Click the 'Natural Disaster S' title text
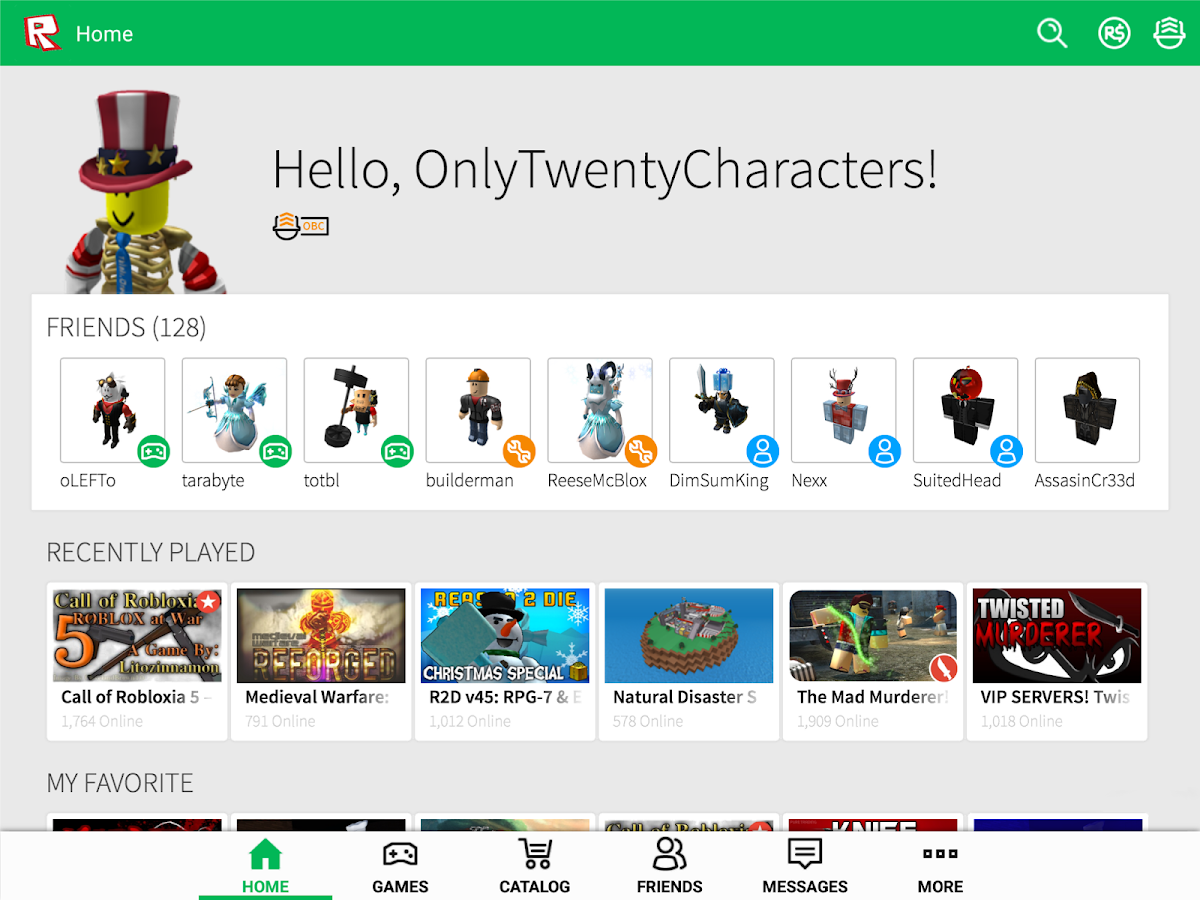1200x900 pixels. 685,697
